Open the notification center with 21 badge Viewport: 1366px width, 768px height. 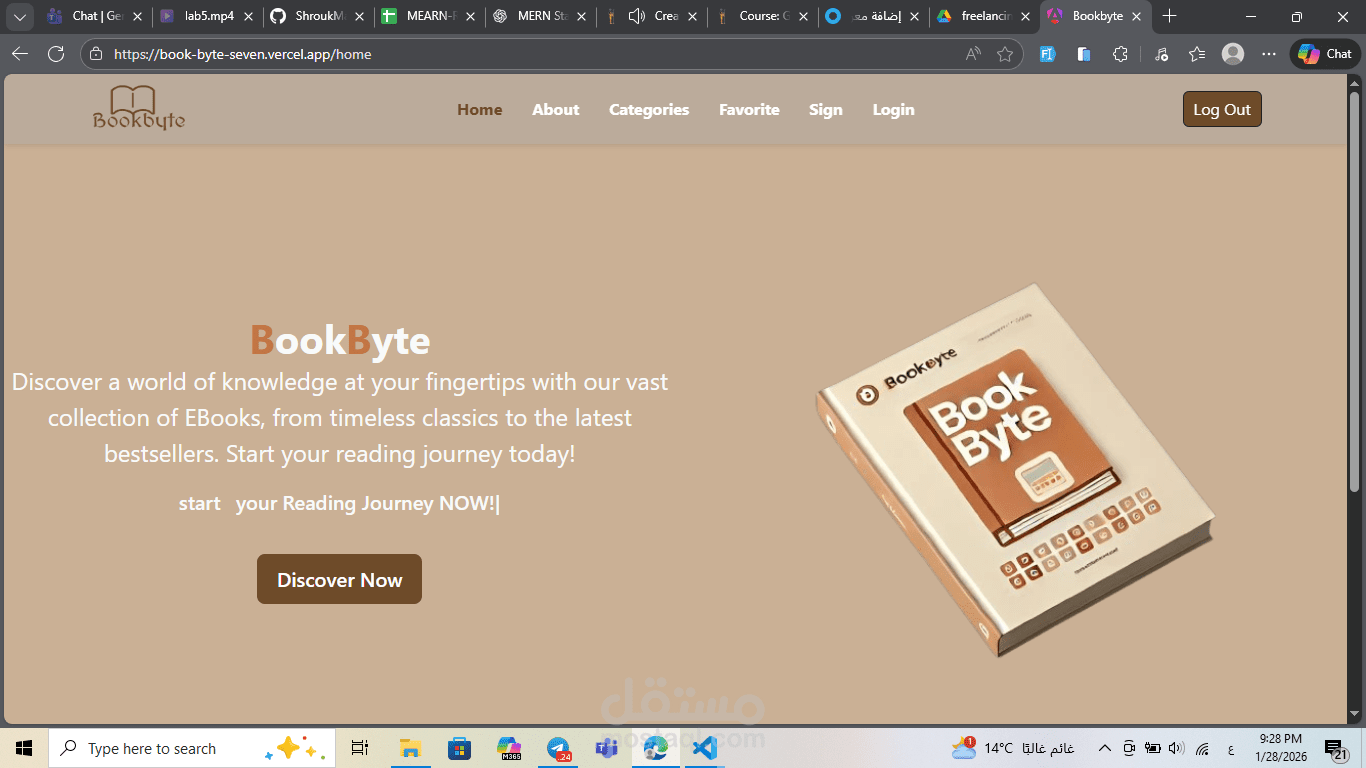point(1336,748)
